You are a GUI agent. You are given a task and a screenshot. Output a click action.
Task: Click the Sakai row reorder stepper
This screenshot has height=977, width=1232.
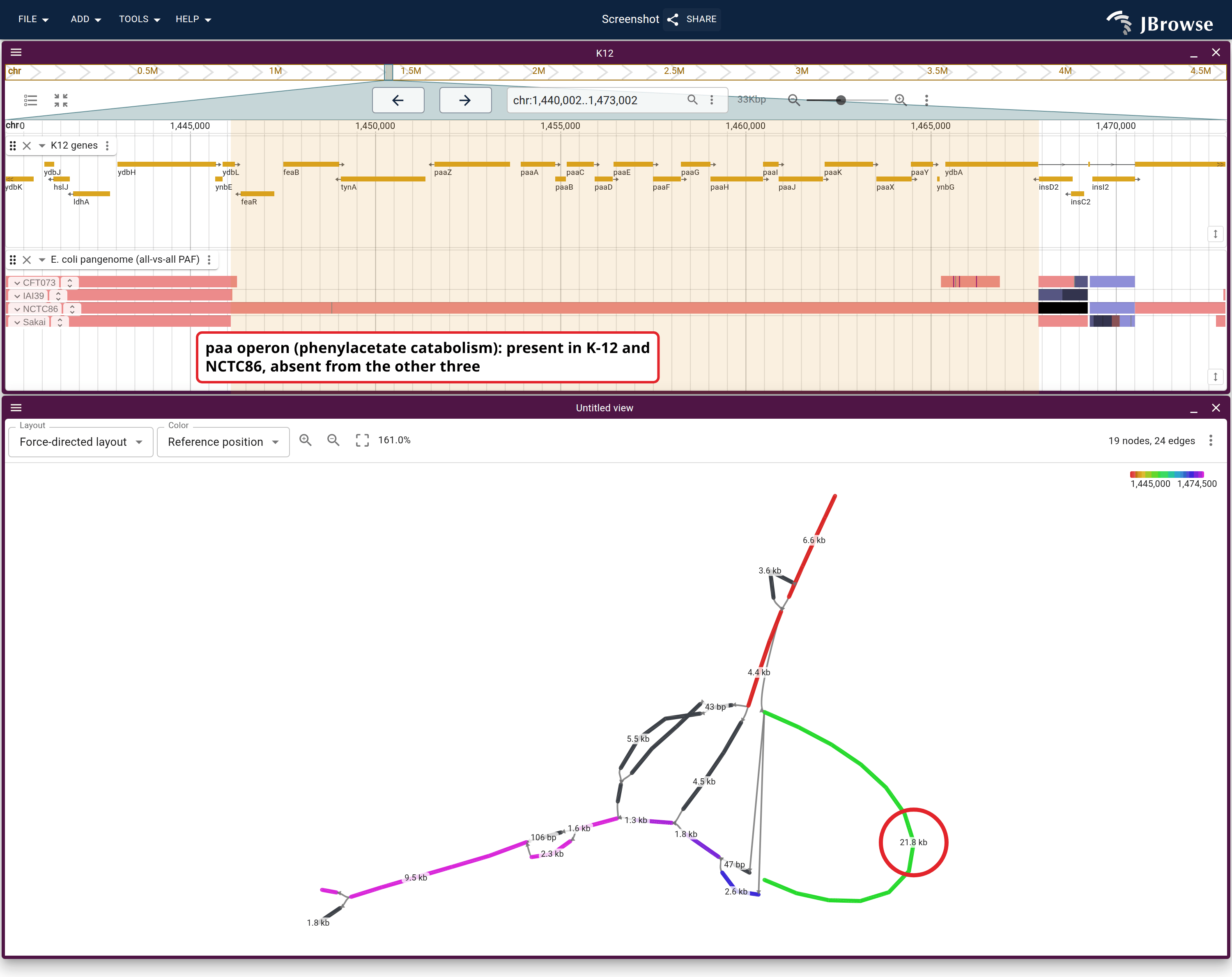point(60,322)
